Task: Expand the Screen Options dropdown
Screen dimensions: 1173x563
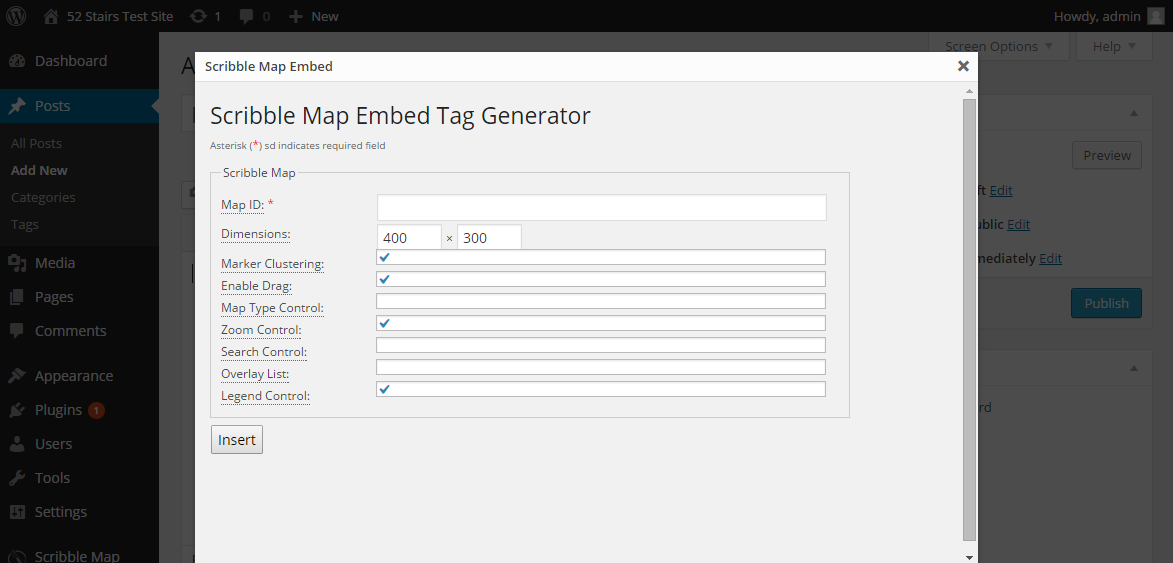Action: pyautogui.click(x=999, y=46)
